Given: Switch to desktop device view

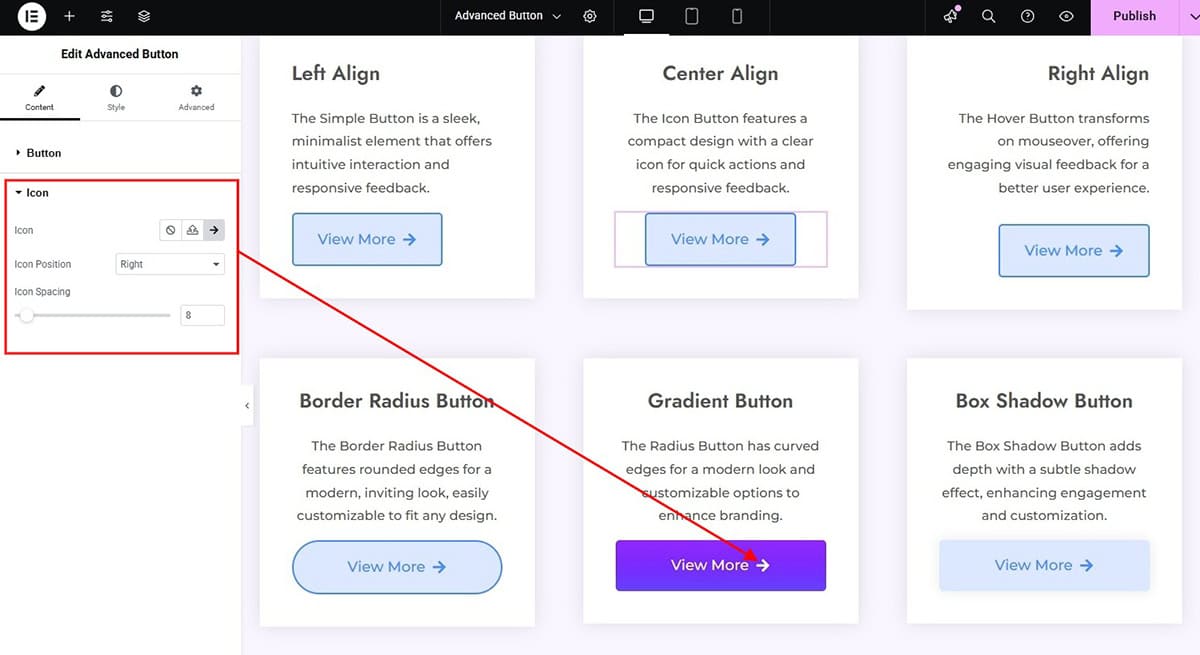Looking at the screenshot, I should tap(646, 16).
